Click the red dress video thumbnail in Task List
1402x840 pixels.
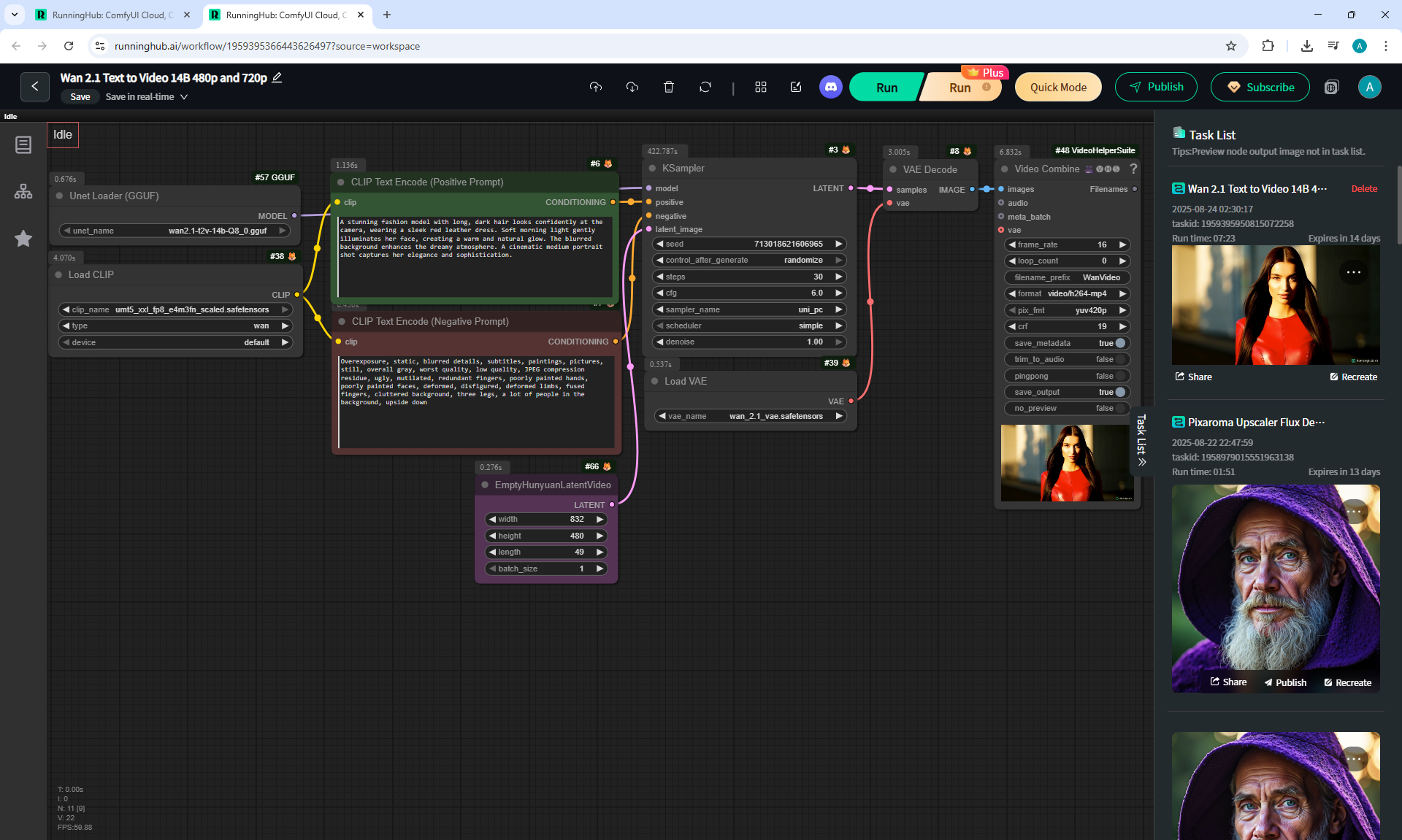tap(1275, 305)
